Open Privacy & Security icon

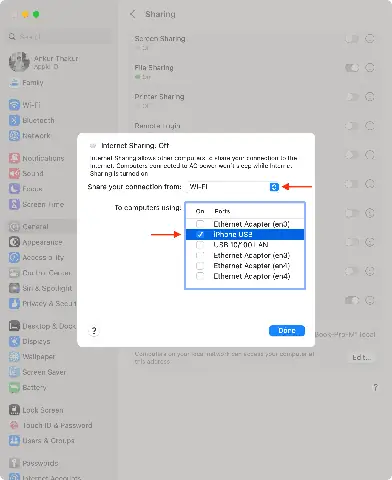tap(14, 303)
